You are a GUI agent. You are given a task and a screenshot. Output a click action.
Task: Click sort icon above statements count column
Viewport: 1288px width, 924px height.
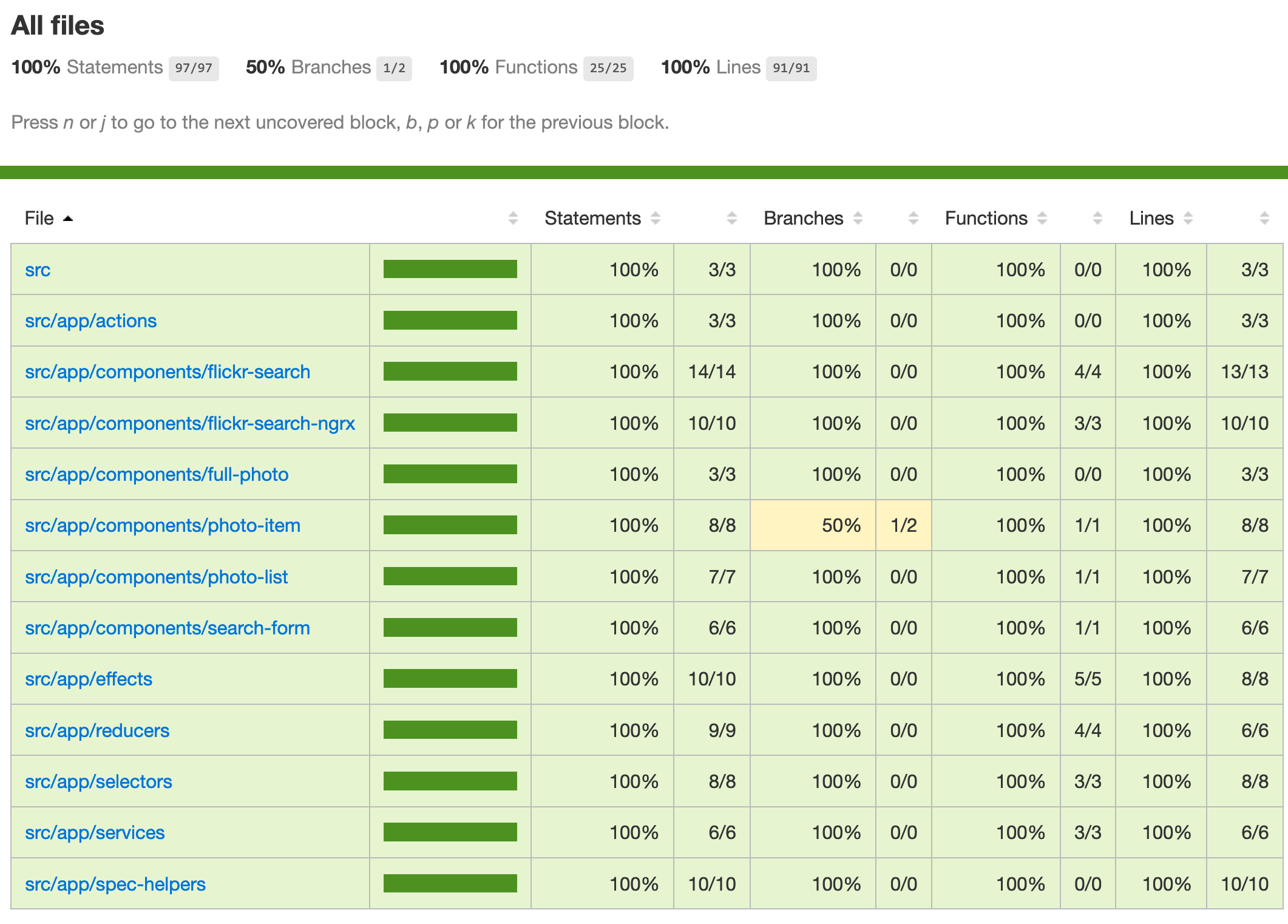pos(731,219)
